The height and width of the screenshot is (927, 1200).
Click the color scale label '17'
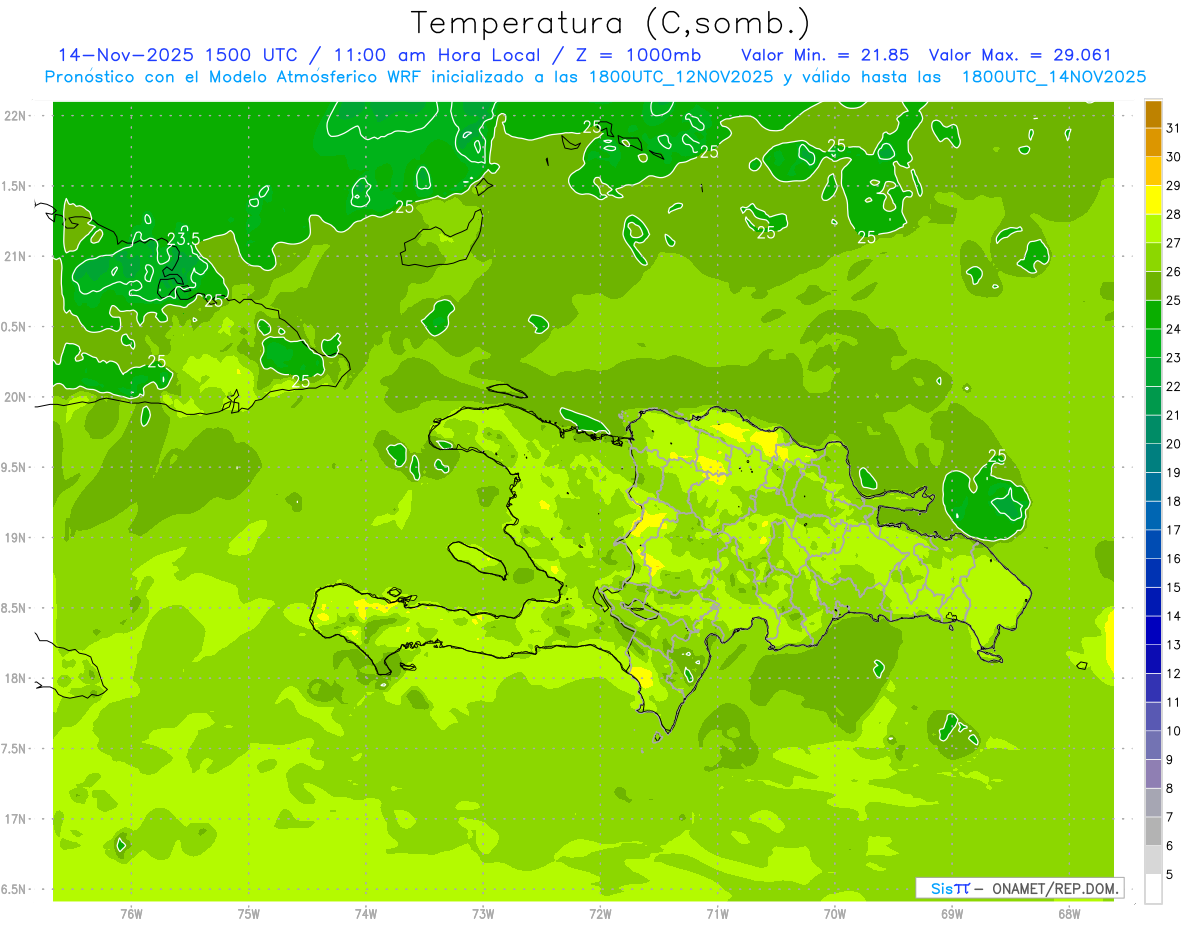(1174, 530)
